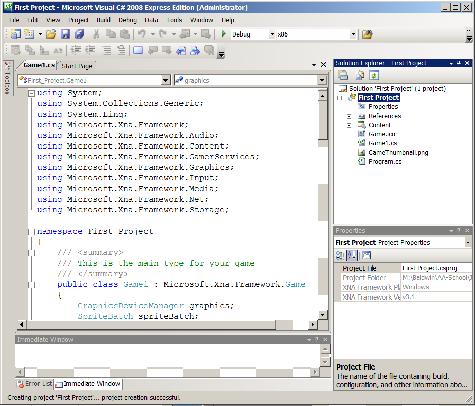The height and width of the screenshot is (406, 475).
Task: Start debugging with the green play icon
Action: pyautogui.click(x=224, y=34)
